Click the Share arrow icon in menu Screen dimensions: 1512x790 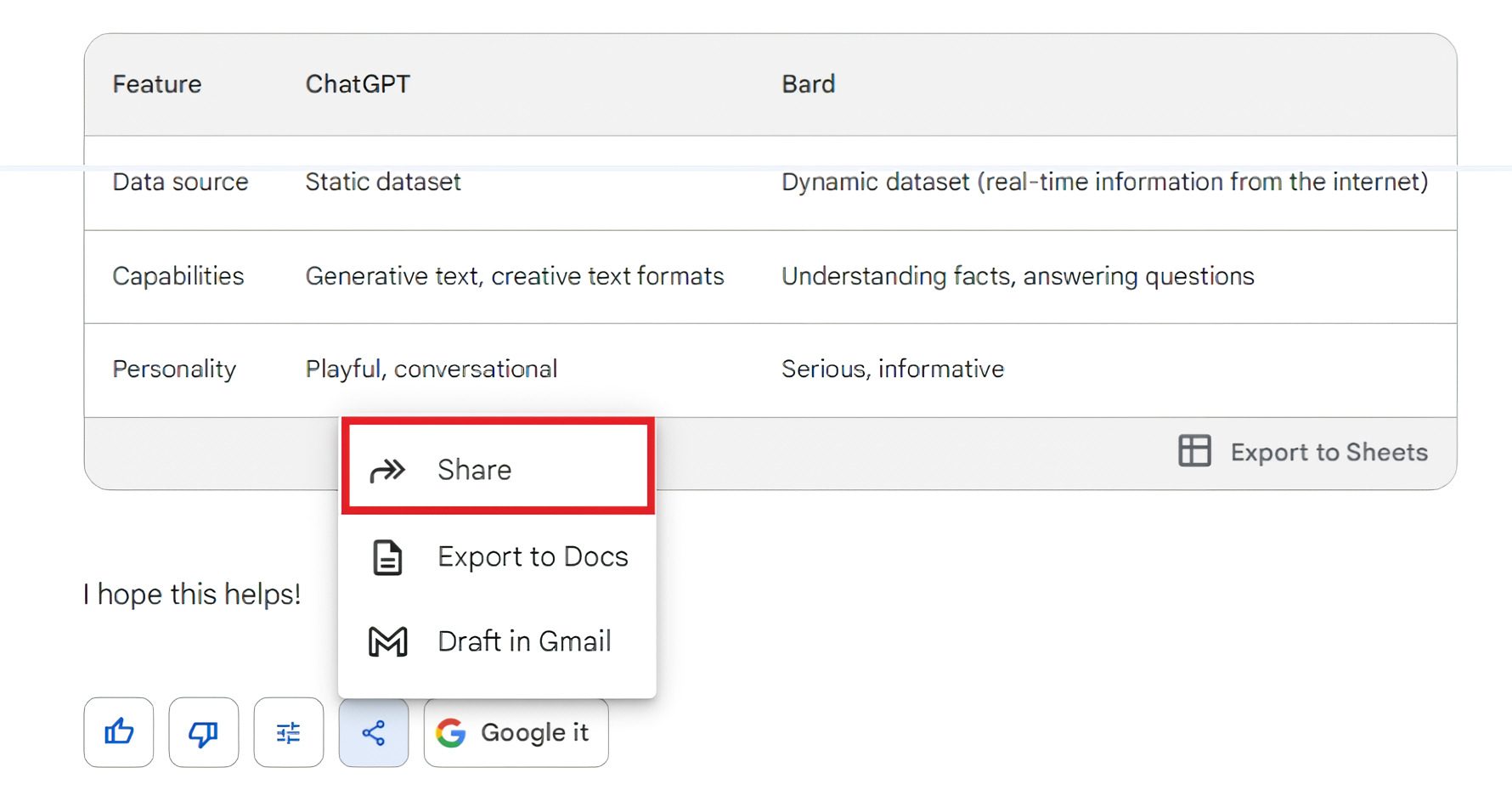[388, 470]
